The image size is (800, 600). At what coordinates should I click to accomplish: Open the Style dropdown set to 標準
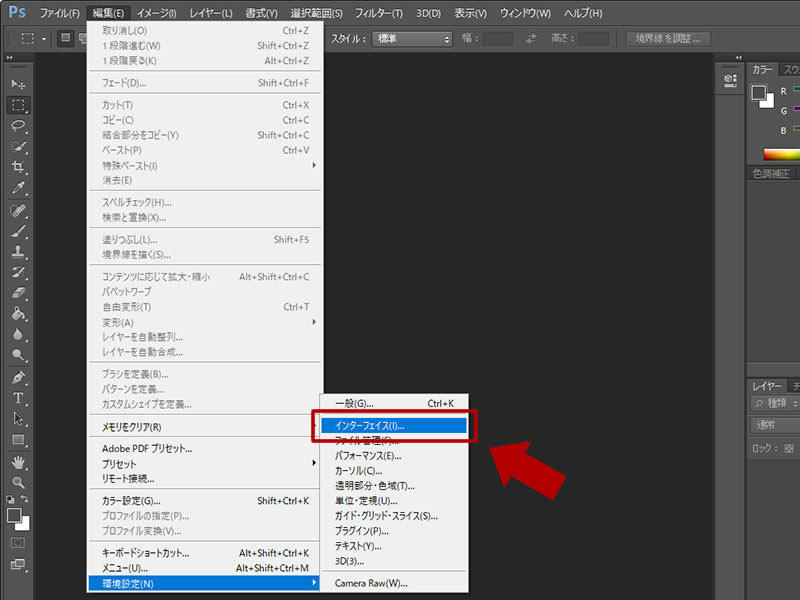412,39
